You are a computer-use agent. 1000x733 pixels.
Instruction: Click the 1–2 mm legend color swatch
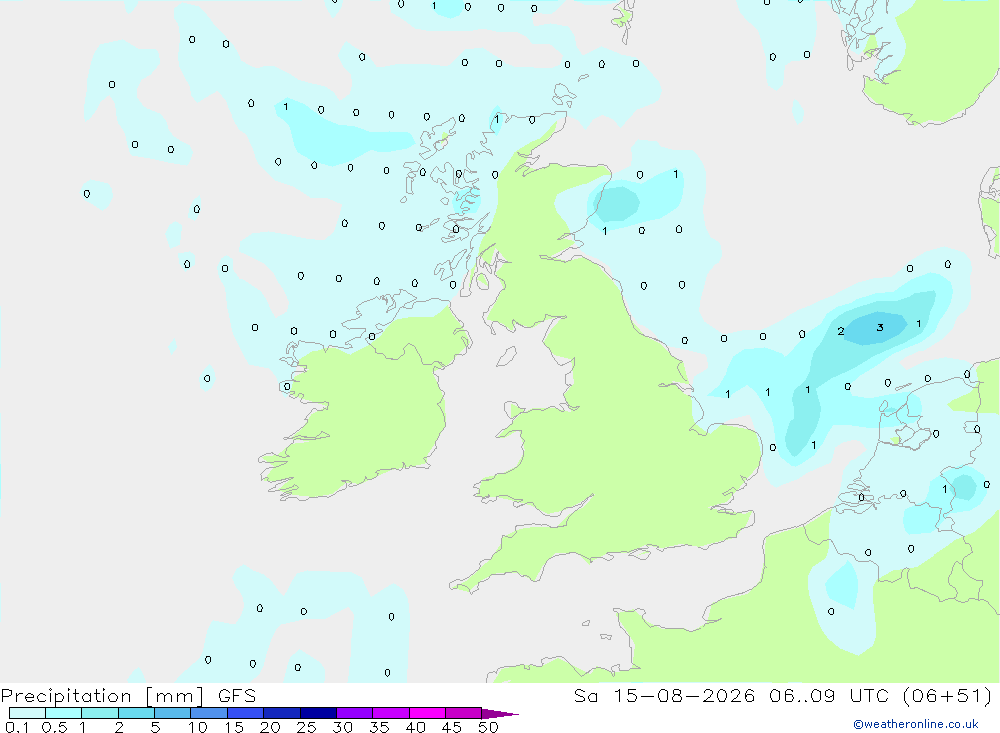(100, 713)
